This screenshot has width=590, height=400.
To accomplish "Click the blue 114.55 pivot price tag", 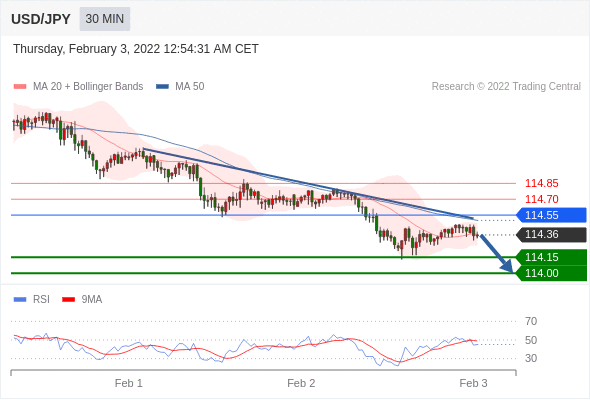I will (551, 215).
